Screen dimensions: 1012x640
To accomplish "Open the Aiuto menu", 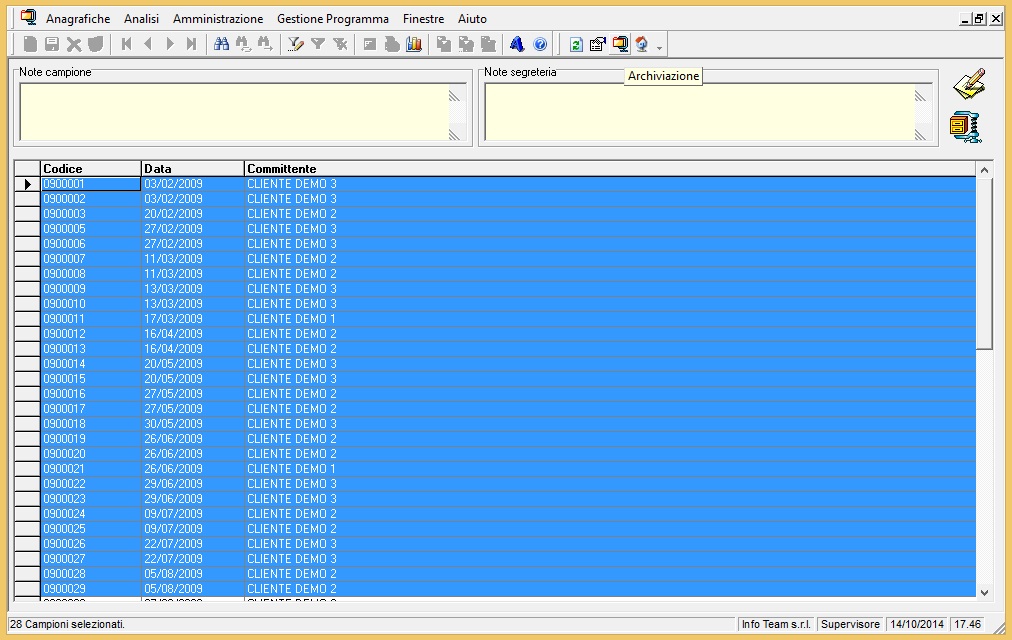I will click(x=472, y=19).
